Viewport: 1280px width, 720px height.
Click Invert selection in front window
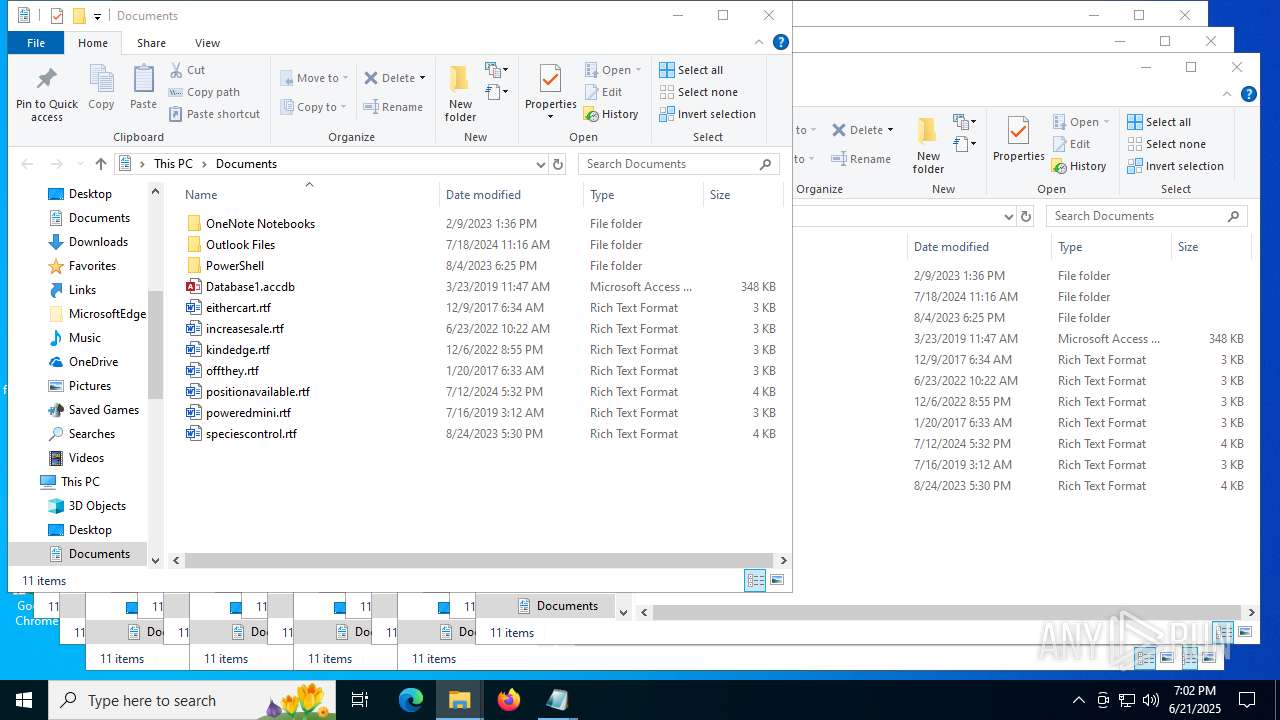click(707, 114)
